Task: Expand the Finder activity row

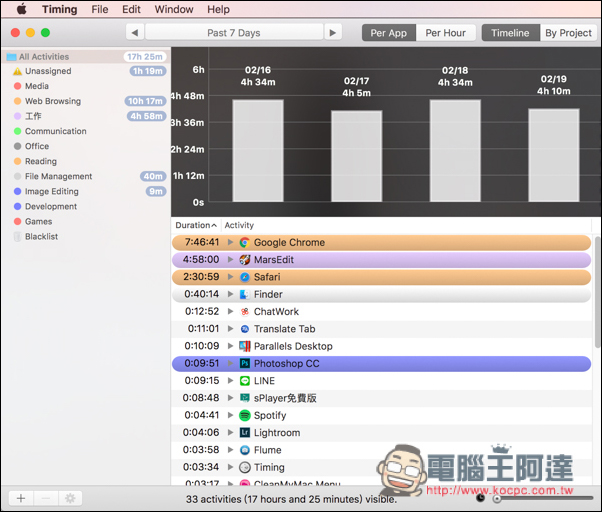Action: coord(230,295)
